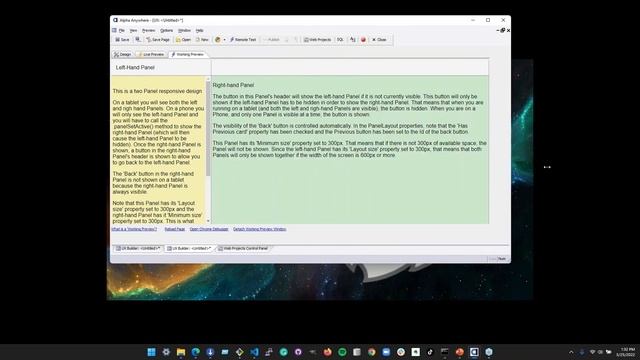Image resolution: width=640 pixels, height=360 pixels.
Task: Click the SQL toolbar button
Action: tap(340, 40)
